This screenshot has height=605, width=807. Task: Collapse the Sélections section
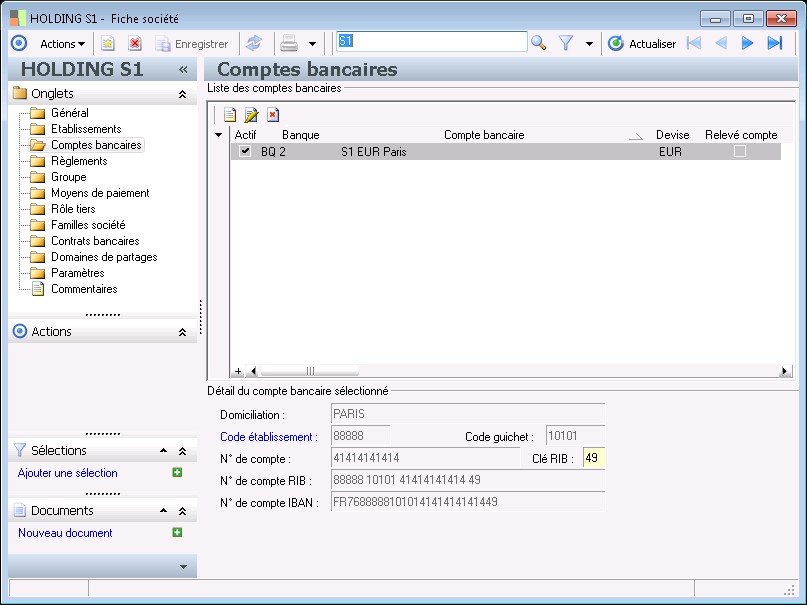click(182, 451)
